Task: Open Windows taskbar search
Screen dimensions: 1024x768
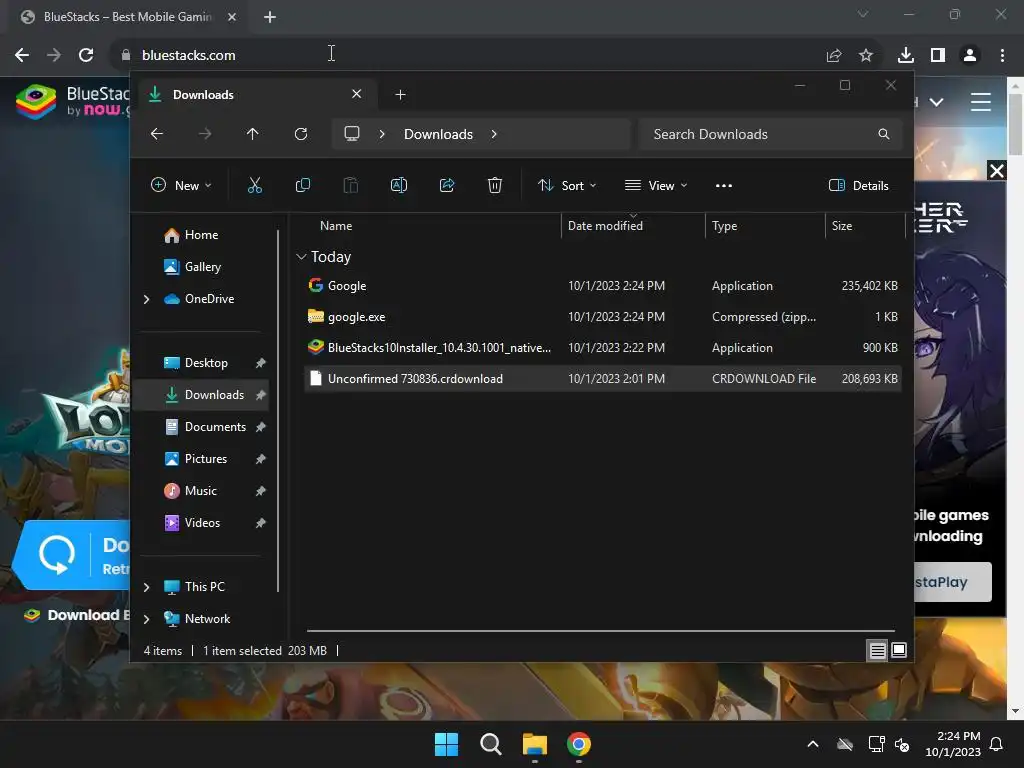Action: [490, 744]
